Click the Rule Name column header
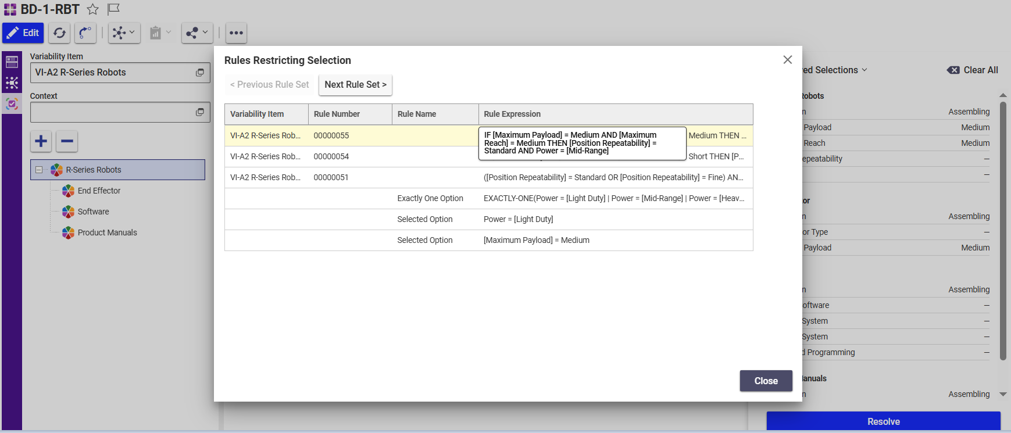1011x433 pixels. pyautogui.click(x=435, y=114)
